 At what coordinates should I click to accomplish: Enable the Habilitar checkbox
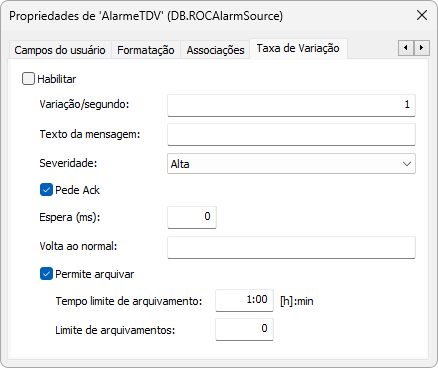tap(28, 79)
